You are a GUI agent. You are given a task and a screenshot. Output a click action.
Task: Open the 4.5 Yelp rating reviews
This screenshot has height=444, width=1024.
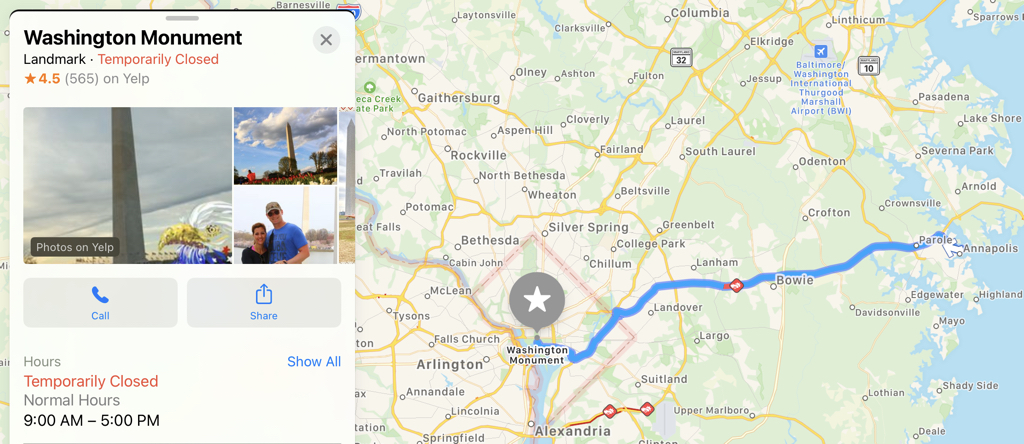point(86,79)
